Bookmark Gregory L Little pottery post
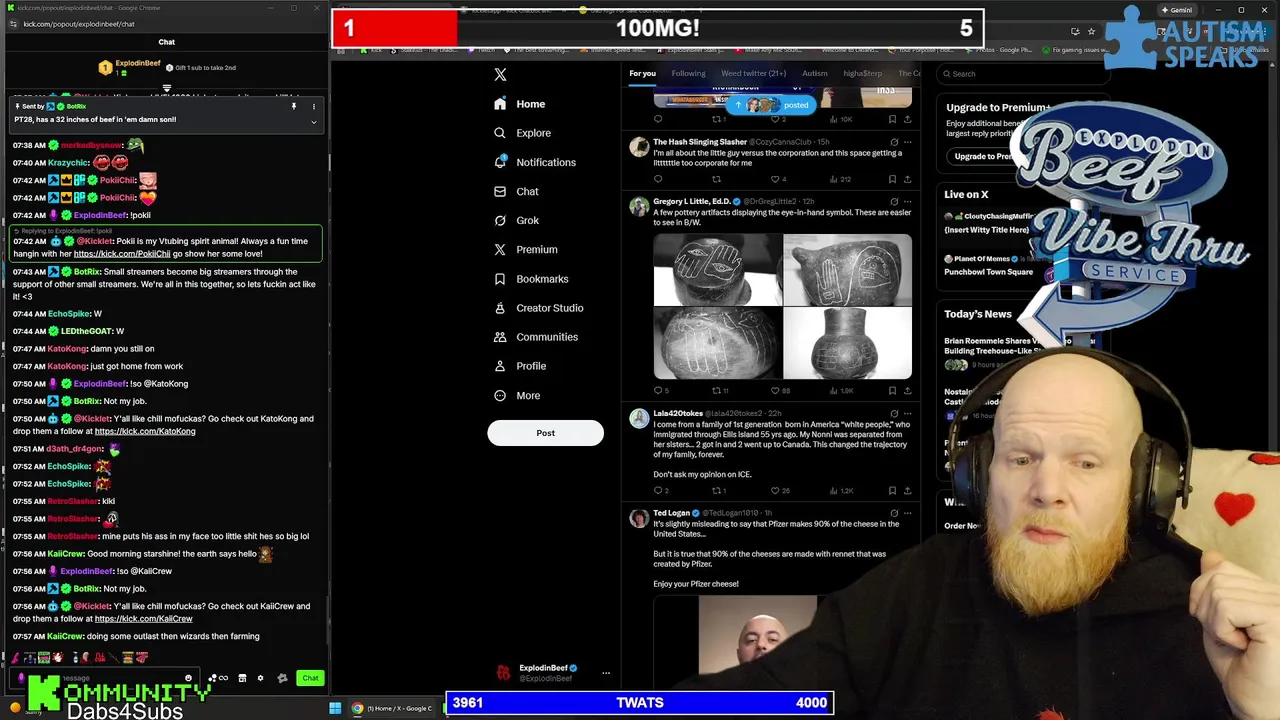Image resolution: width=1280 pixels, height=720 pixels. click(x=892, y=390)
